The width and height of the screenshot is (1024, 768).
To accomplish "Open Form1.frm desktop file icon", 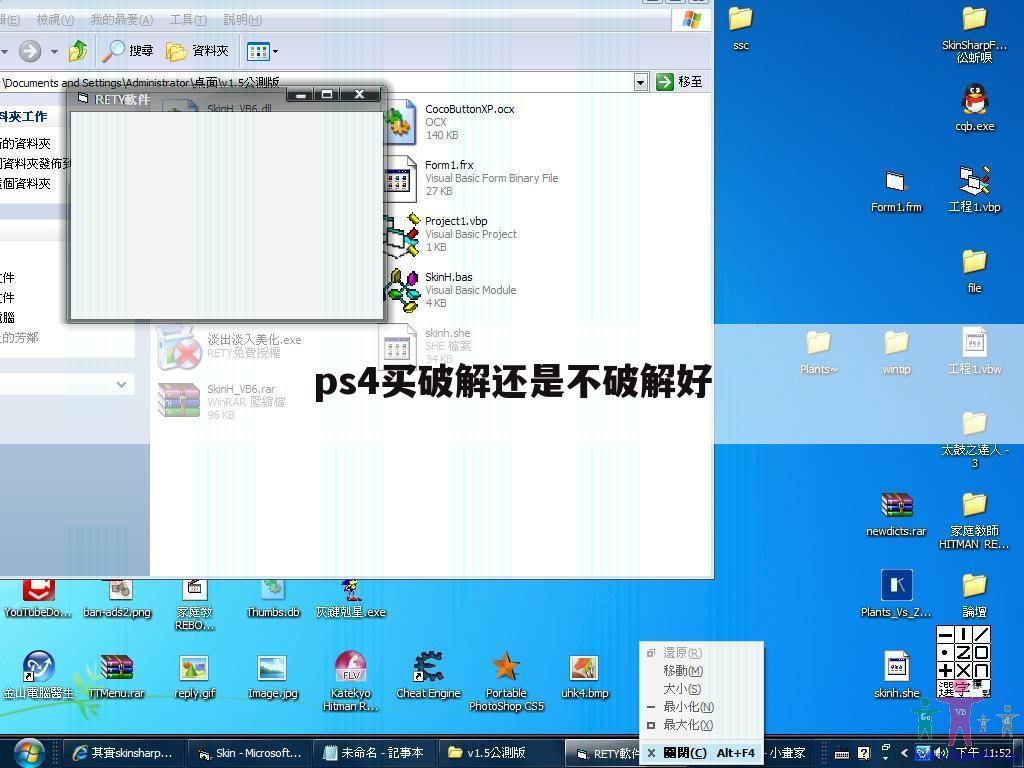I will pyautogui.click(x=896, y=182).
